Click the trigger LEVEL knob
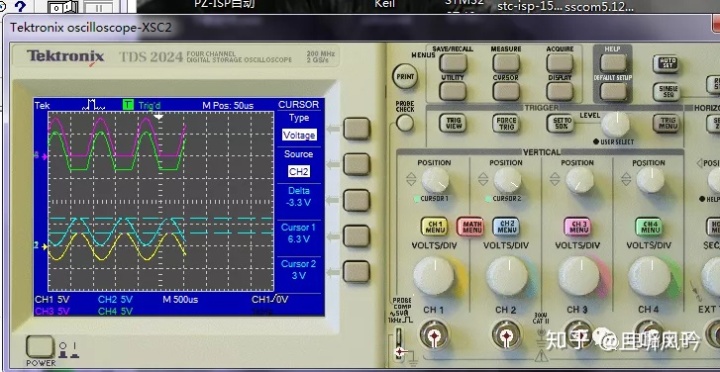720x372 pixels. point(615,124)
